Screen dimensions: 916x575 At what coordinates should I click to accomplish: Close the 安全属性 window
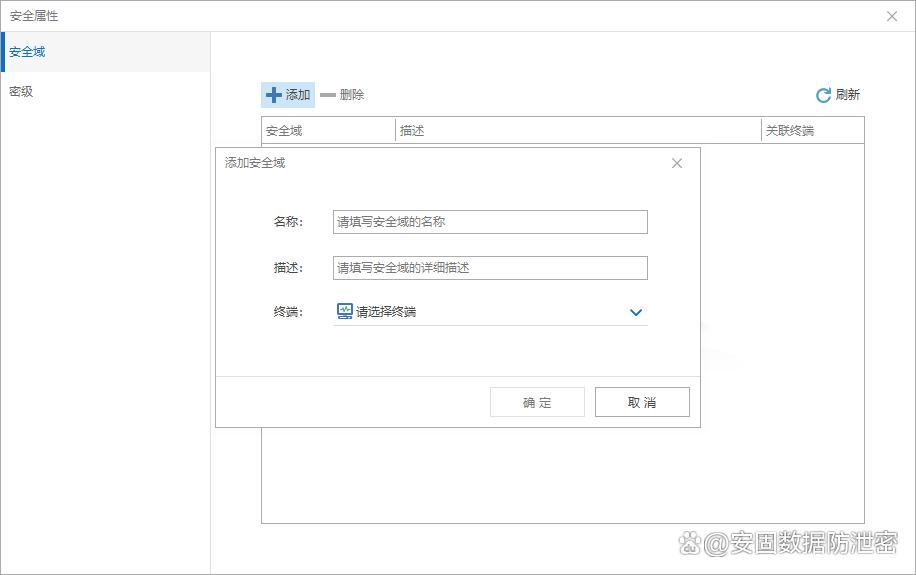pyautogui.click(x=892, y=16)
